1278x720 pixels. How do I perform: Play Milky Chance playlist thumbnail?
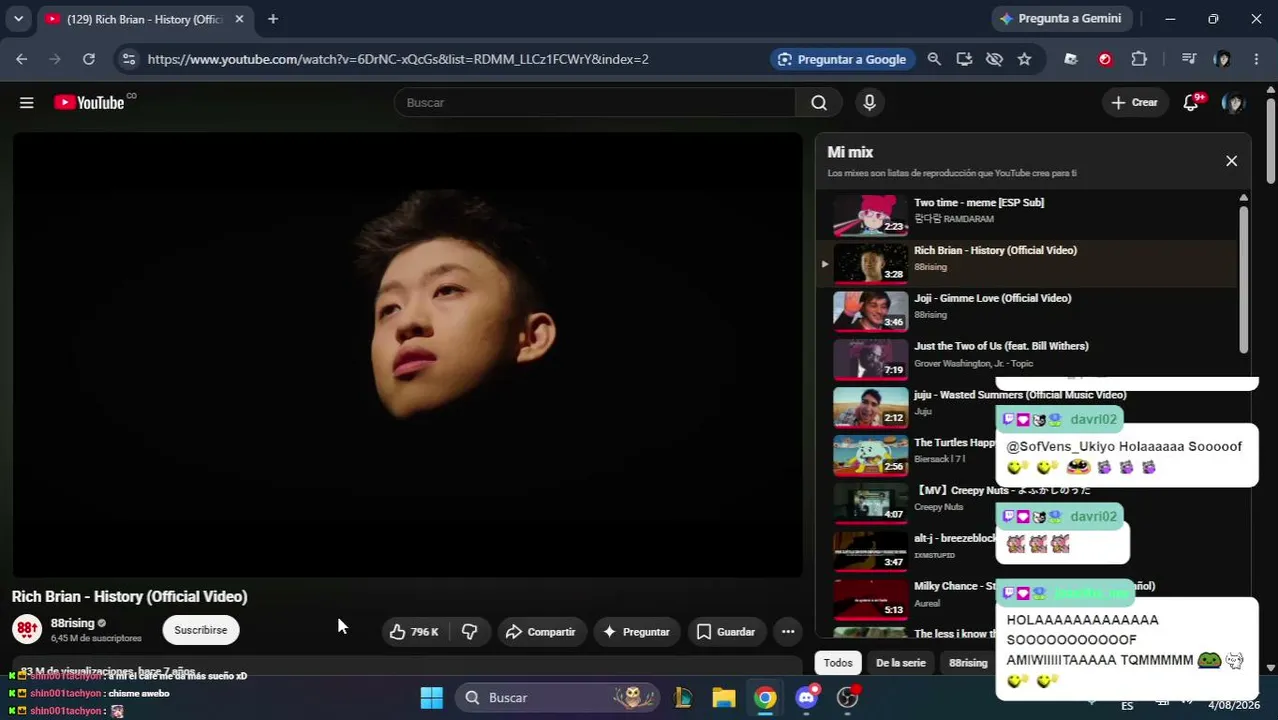(870, 598)
